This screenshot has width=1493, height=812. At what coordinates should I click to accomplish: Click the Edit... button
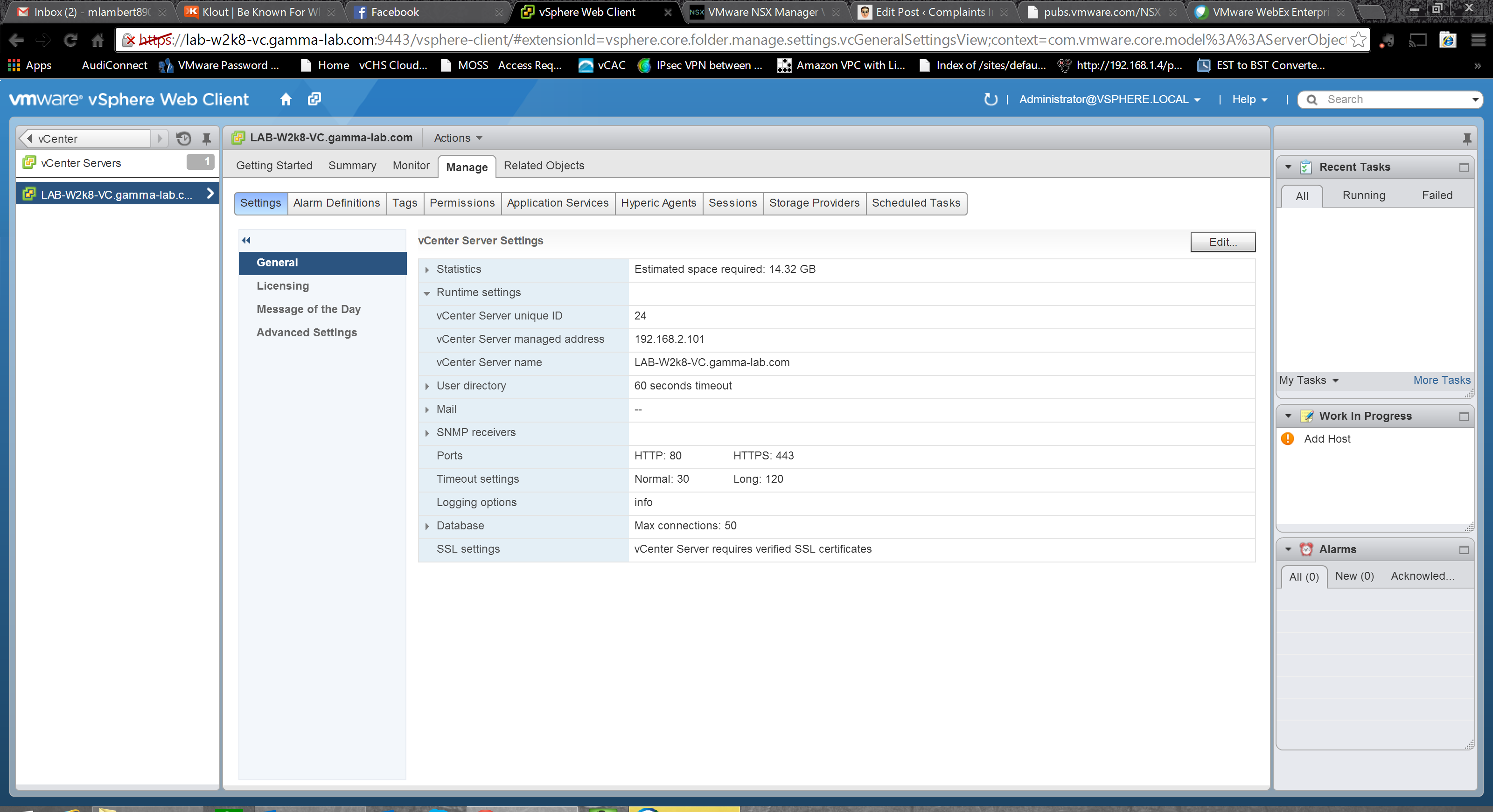coord(1222,242)
